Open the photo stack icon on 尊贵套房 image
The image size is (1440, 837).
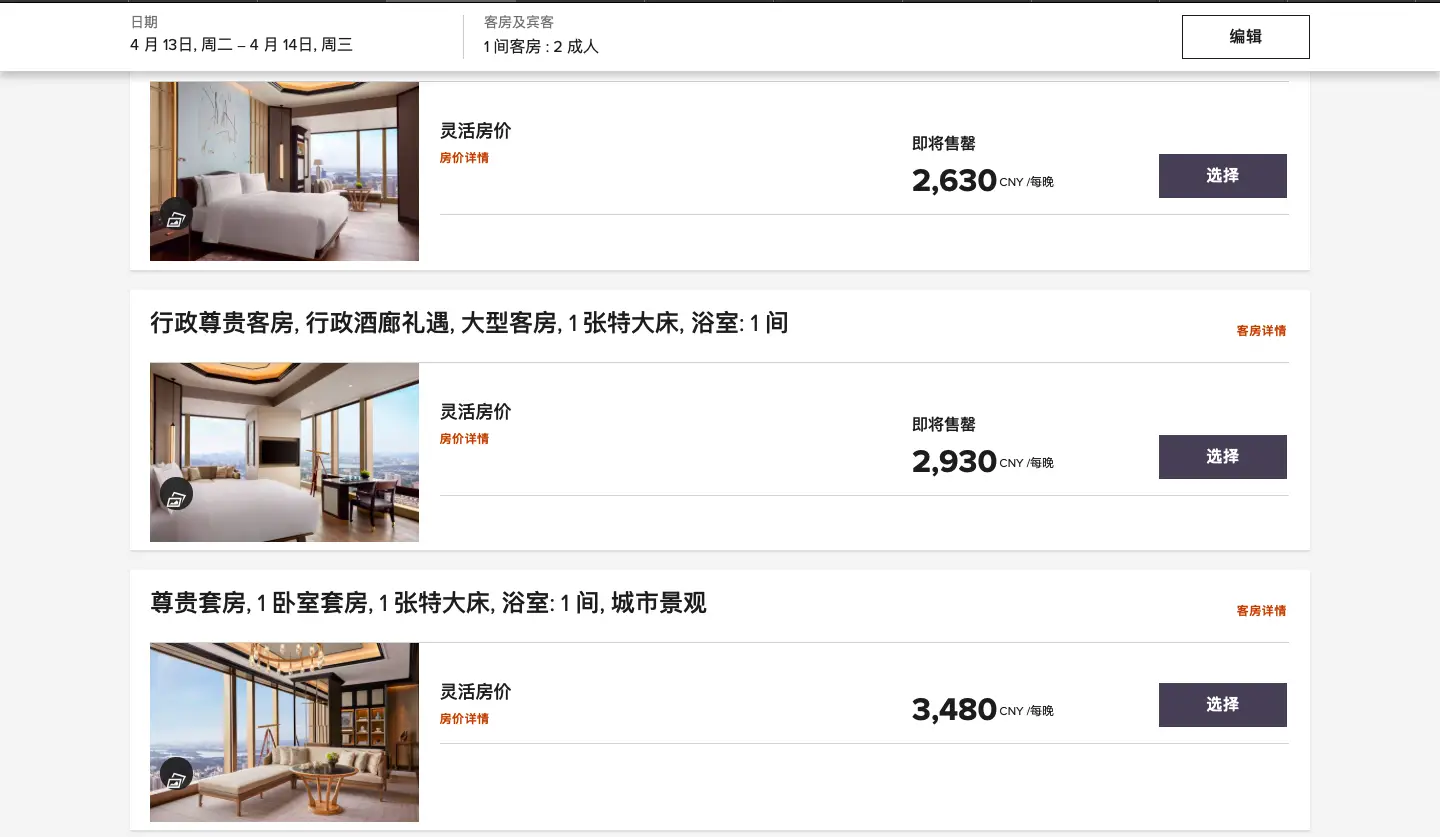pos(177,774)
